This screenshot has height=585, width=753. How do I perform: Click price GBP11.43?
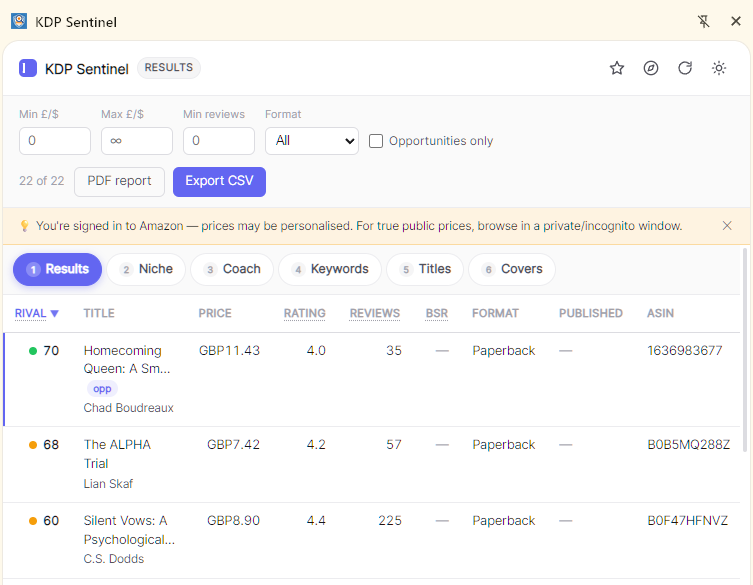[229, 351]
